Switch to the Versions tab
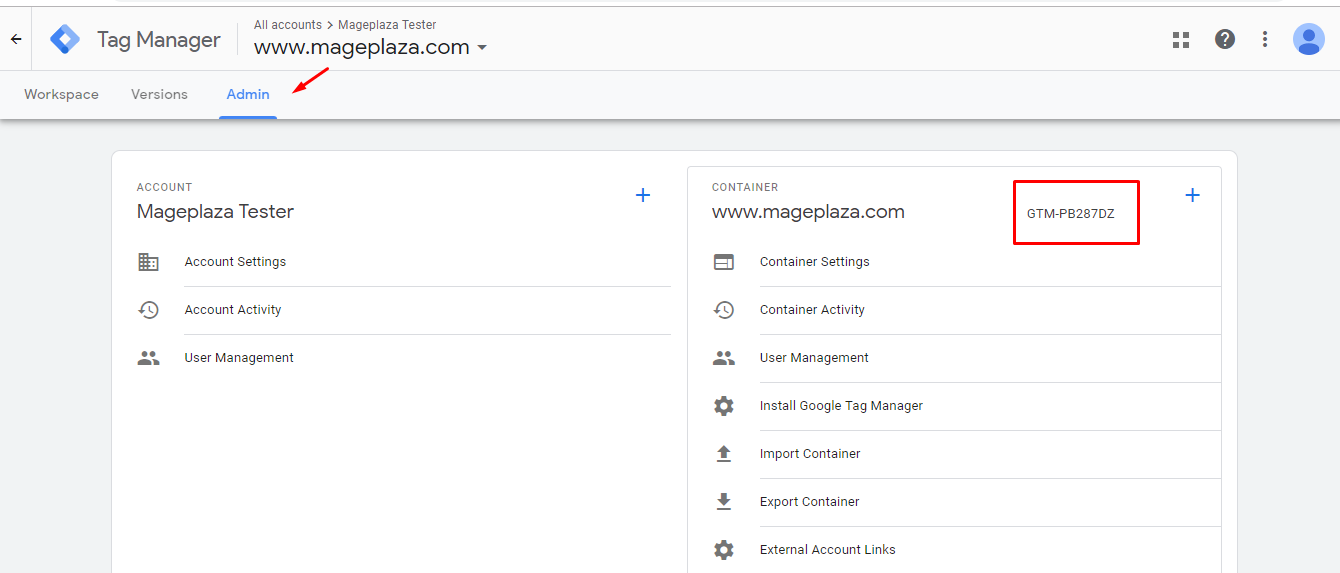This screenshot has height=573, width=1340. 159,94
